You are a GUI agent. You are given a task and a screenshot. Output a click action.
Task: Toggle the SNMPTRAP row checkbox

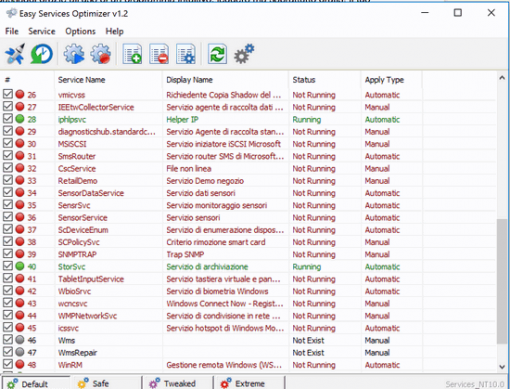tap(8, 253)
